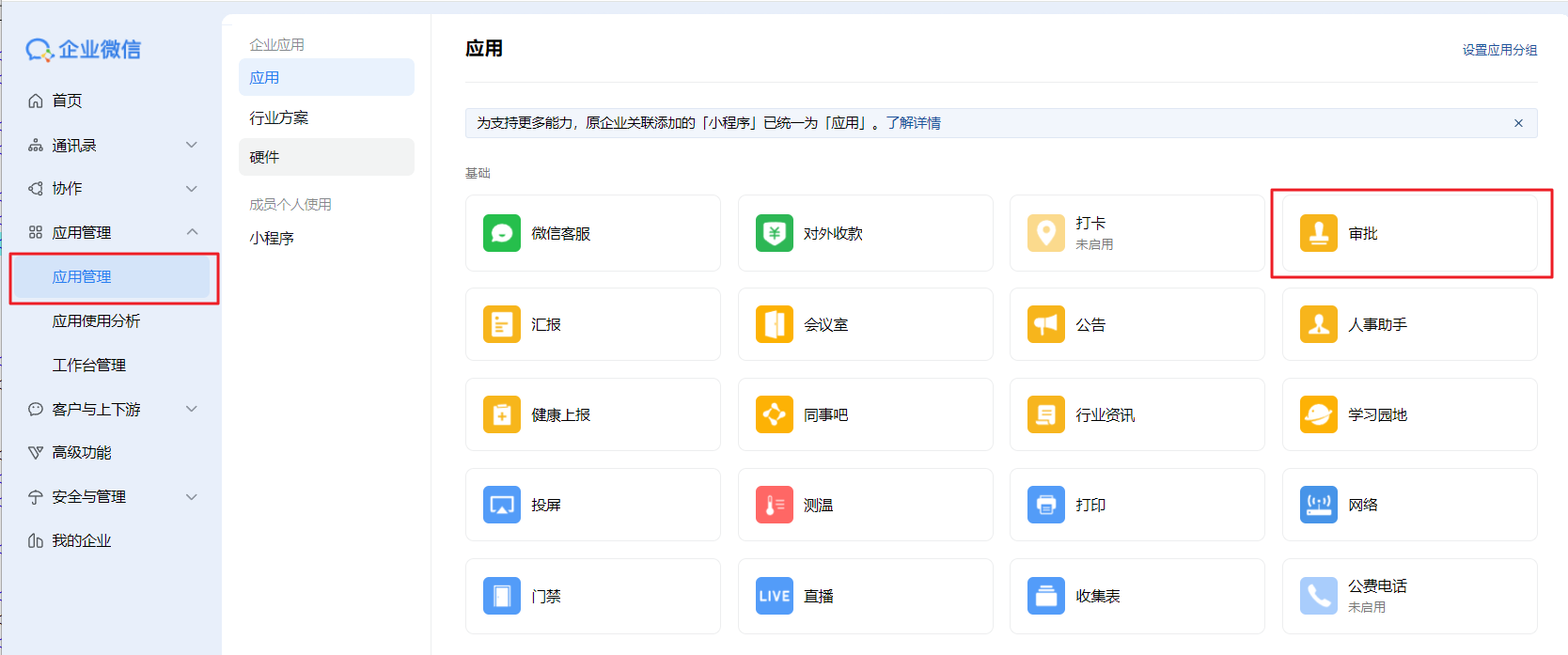This screenshot has height=655, width=1568.
Task: Expand the 通讯录 sidebar section
Action: point(192,145)
